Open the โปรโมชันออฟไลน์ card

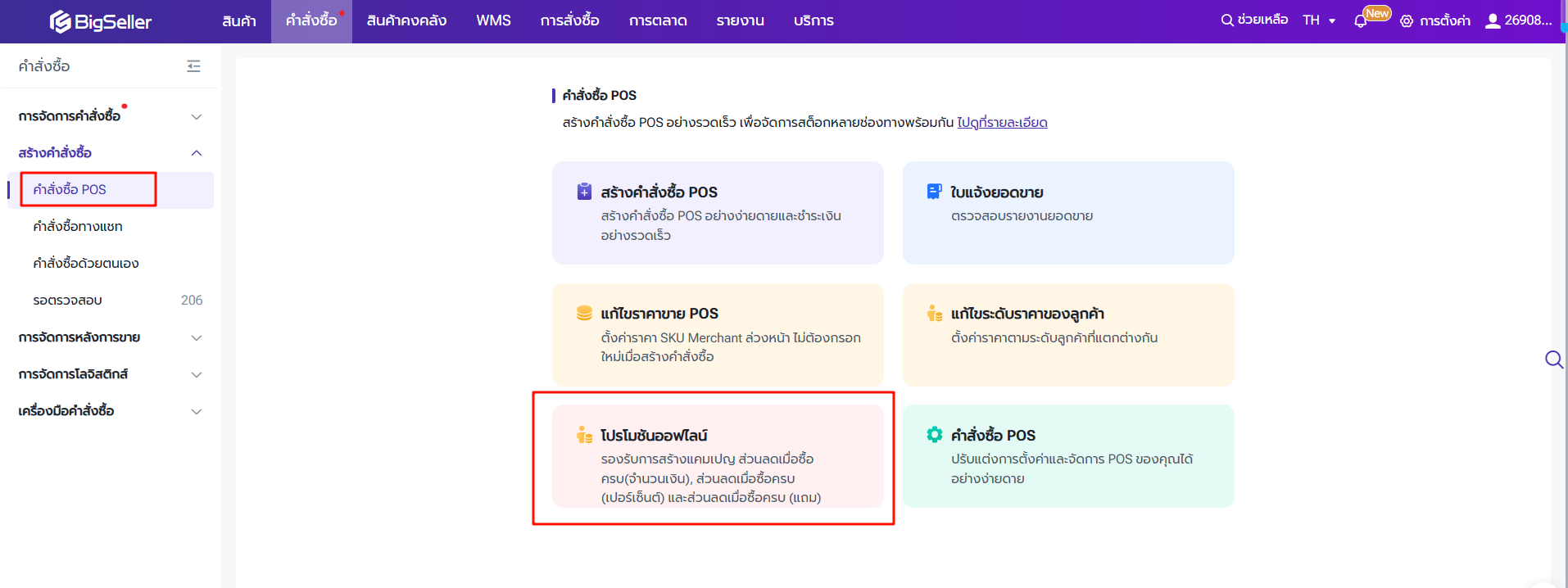click(718, 456)
